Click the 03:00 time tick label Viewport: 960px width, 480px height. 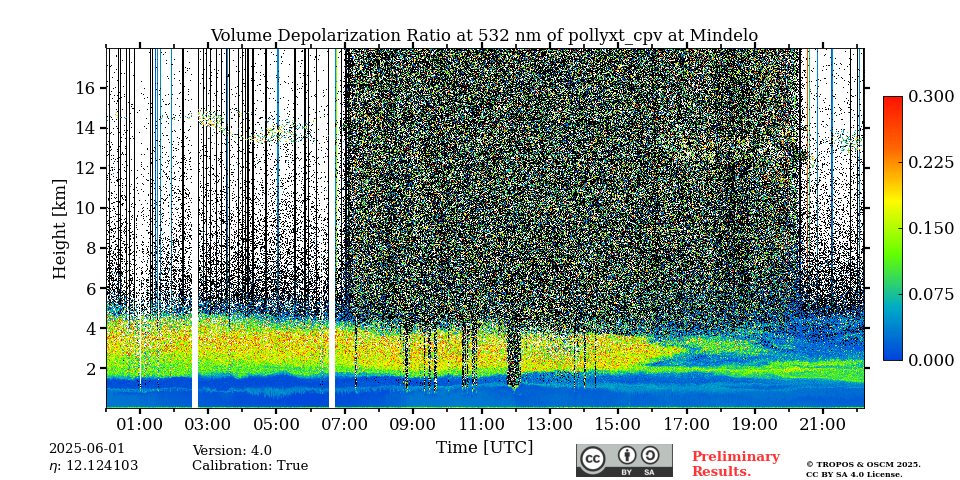coord(208,424)
